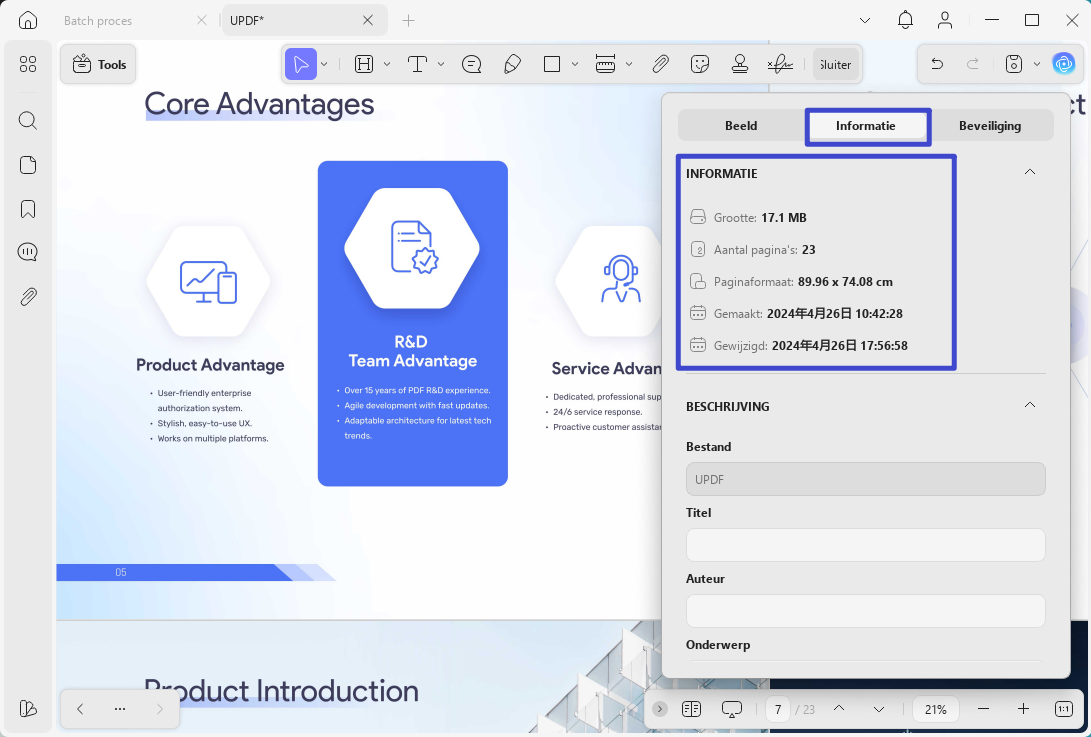Collapse the BESCHRIJVING section
This screenshot has width=1091, height=737.
(1030, 405)
